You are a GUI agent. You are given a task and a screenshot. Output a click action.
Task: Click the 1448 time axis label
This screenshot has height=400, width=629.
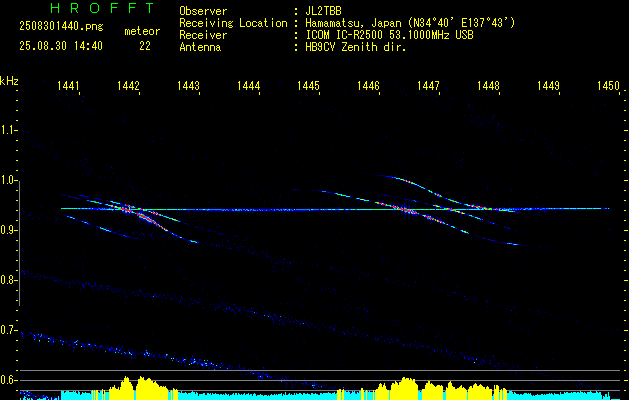(489, 85)
